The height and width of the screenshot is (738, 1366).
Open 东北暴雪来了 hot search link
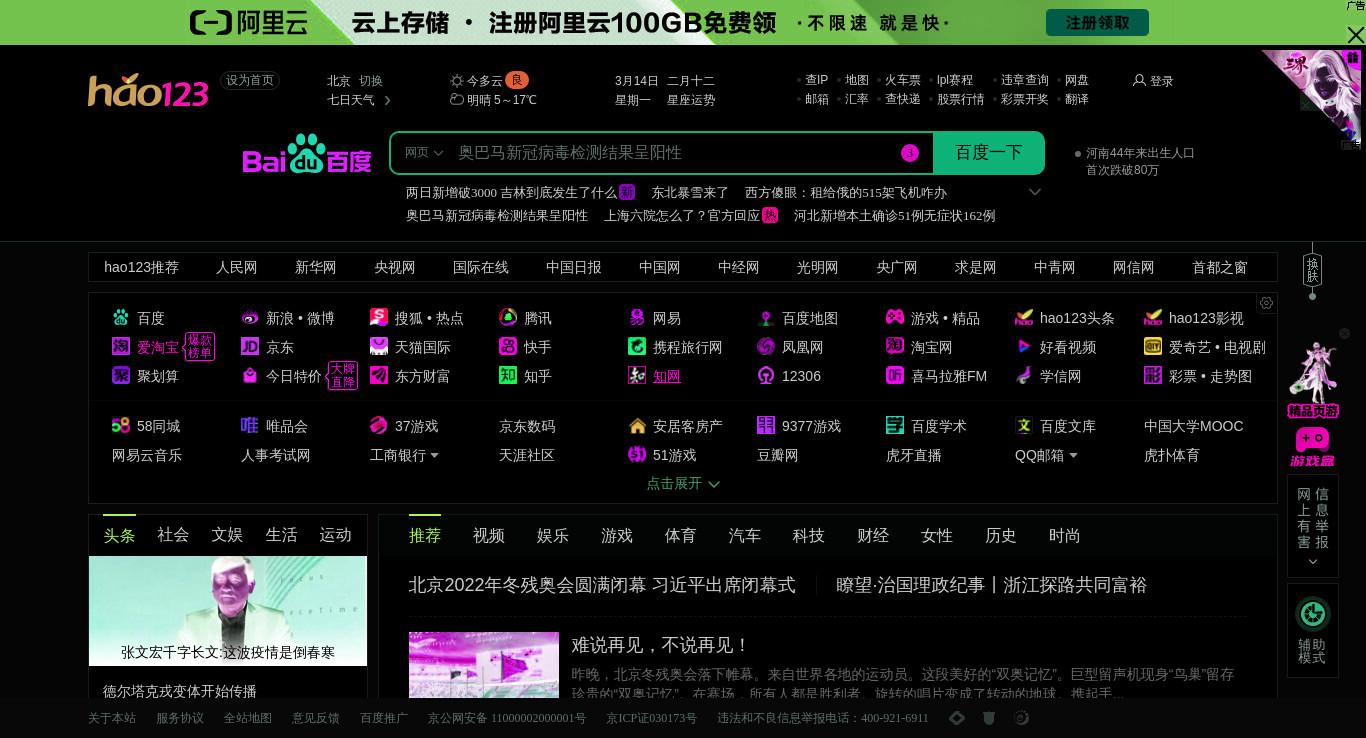point(690,192)
